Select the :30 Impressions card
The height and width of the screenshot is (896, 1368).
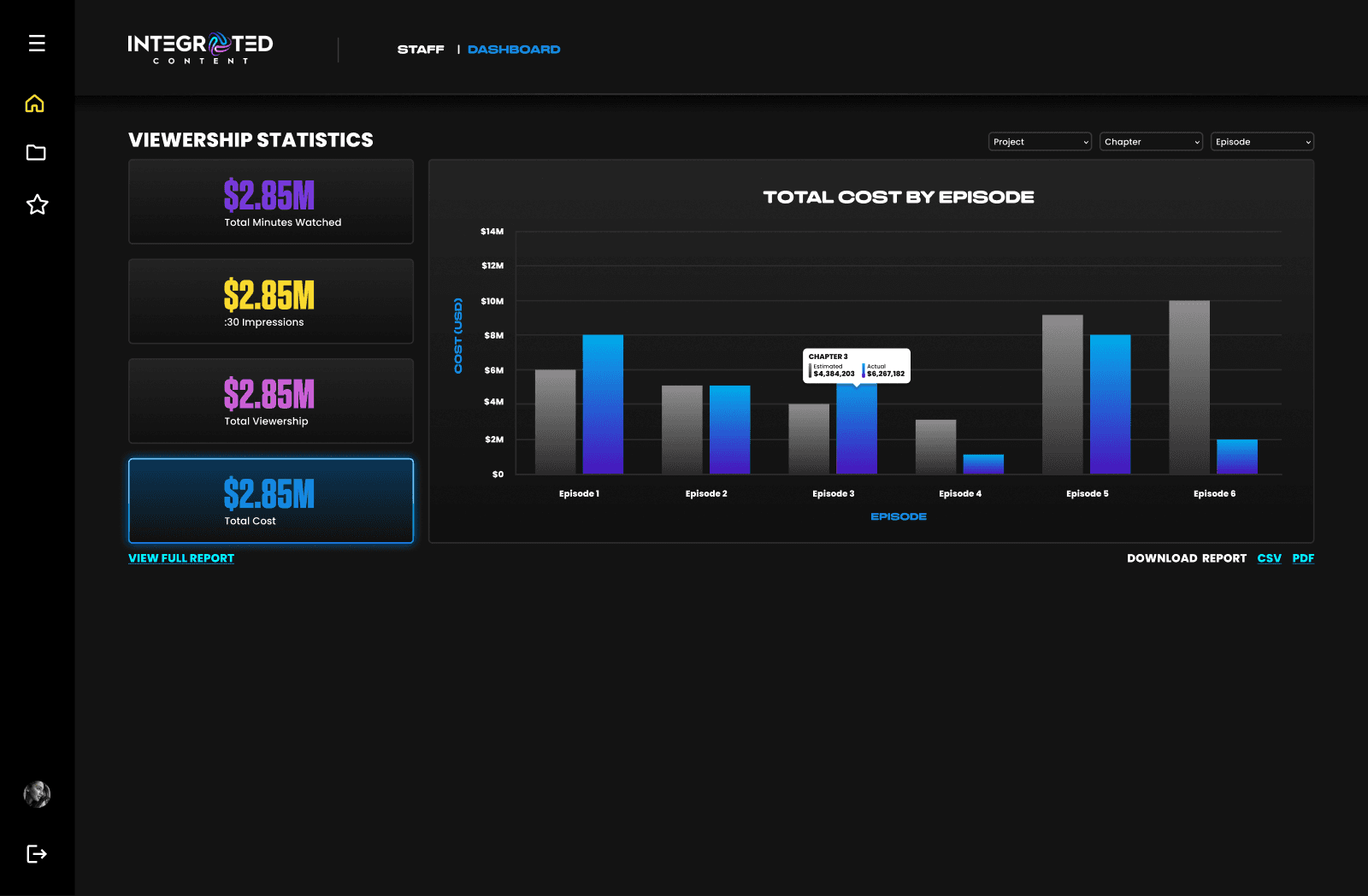[271, 302]
